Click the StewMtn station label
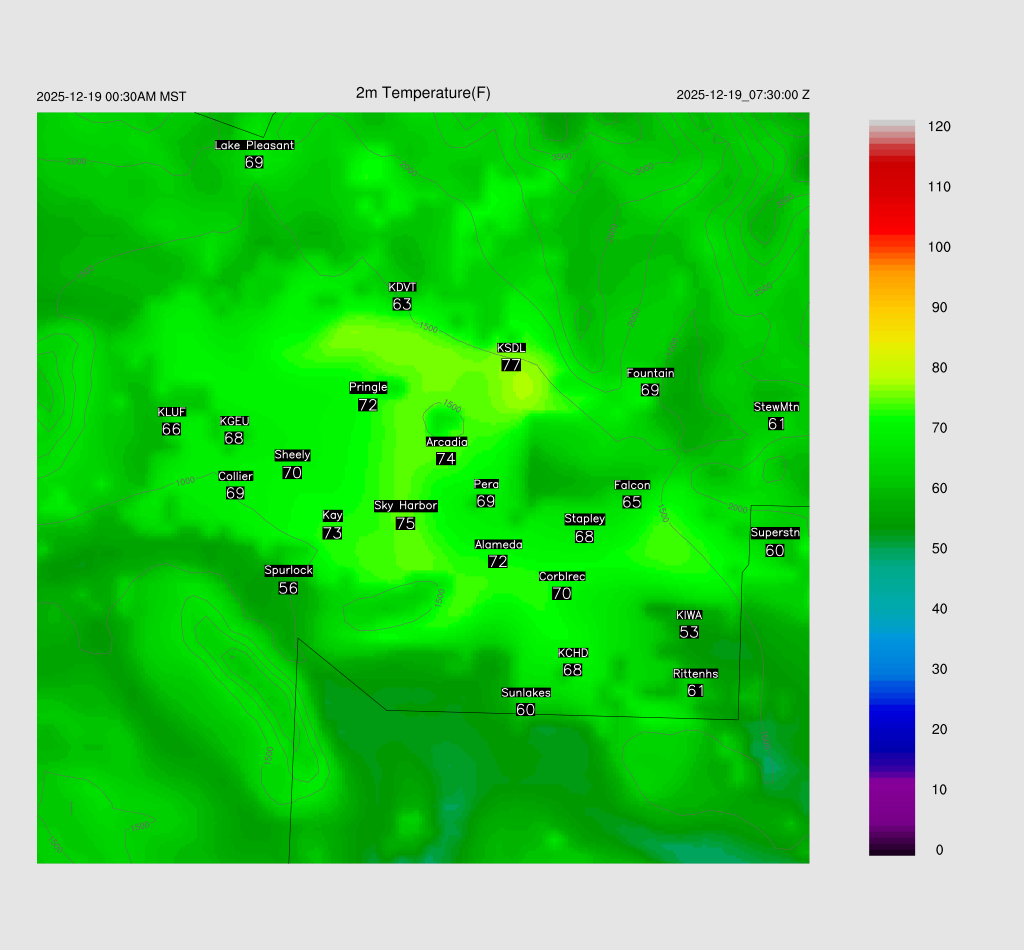 click(776, 407)
